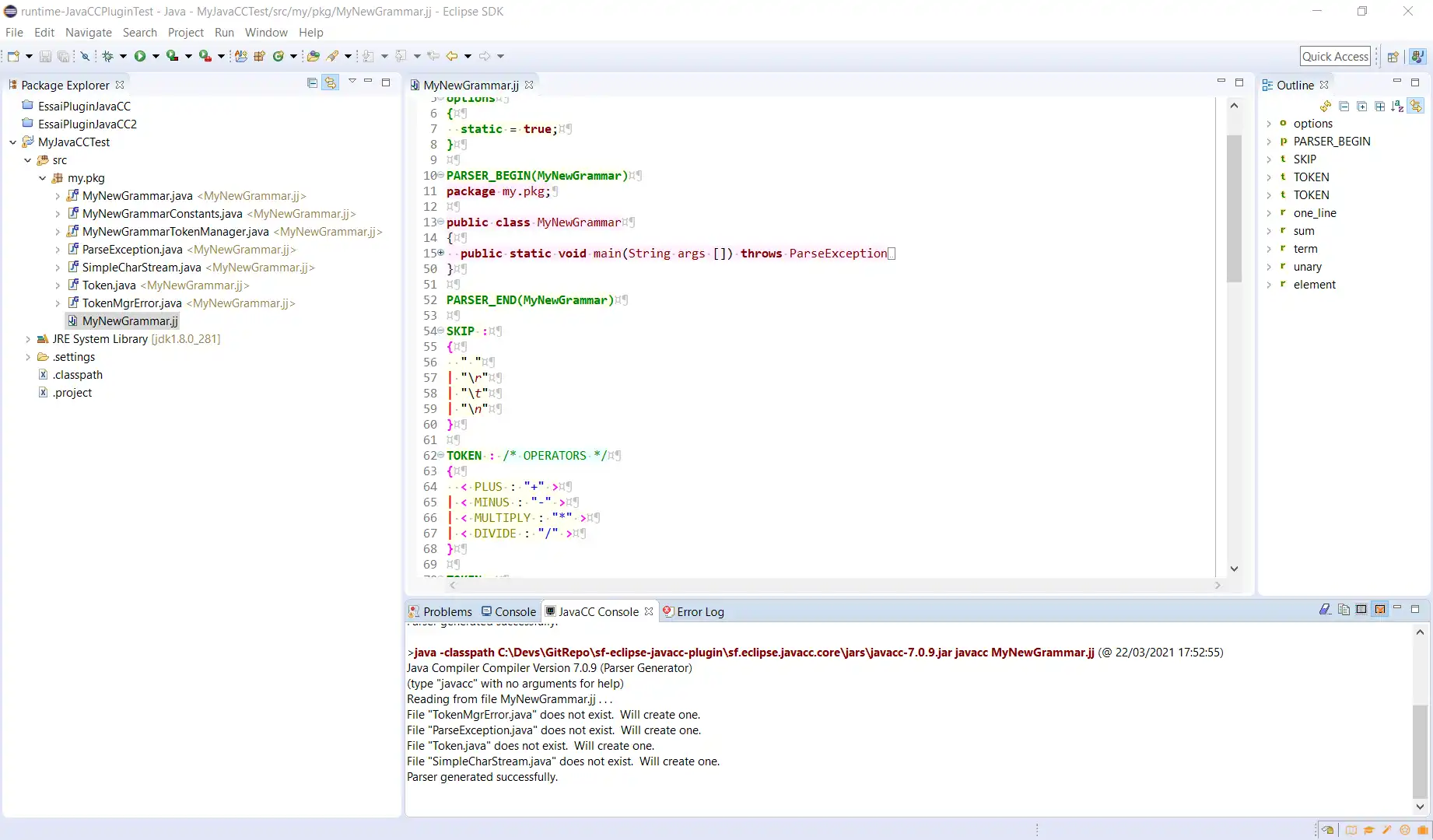Click the New Java Class icon in toolbar
1433x840 pixels.
click(x=278, y=56)
